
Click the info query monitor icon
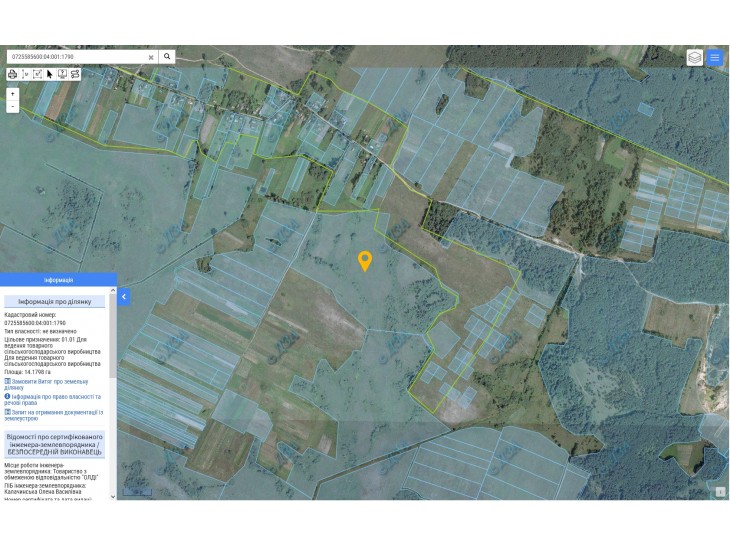[x=62, y=74]
